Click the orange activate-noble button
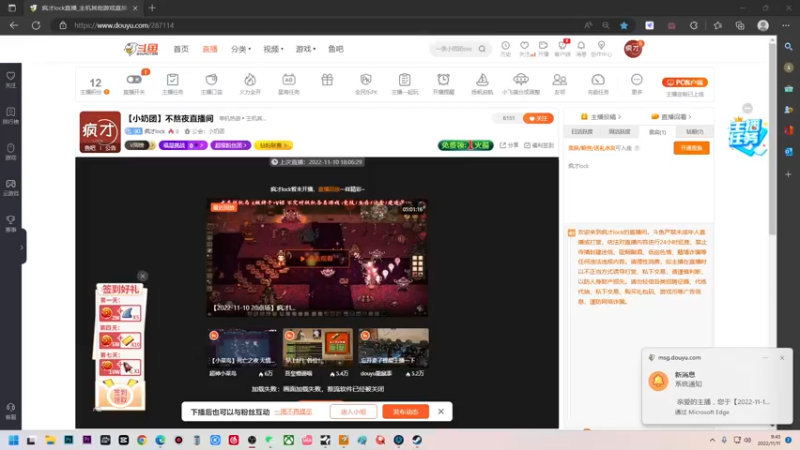The image size is (800, 450). (x=691, y=148)
